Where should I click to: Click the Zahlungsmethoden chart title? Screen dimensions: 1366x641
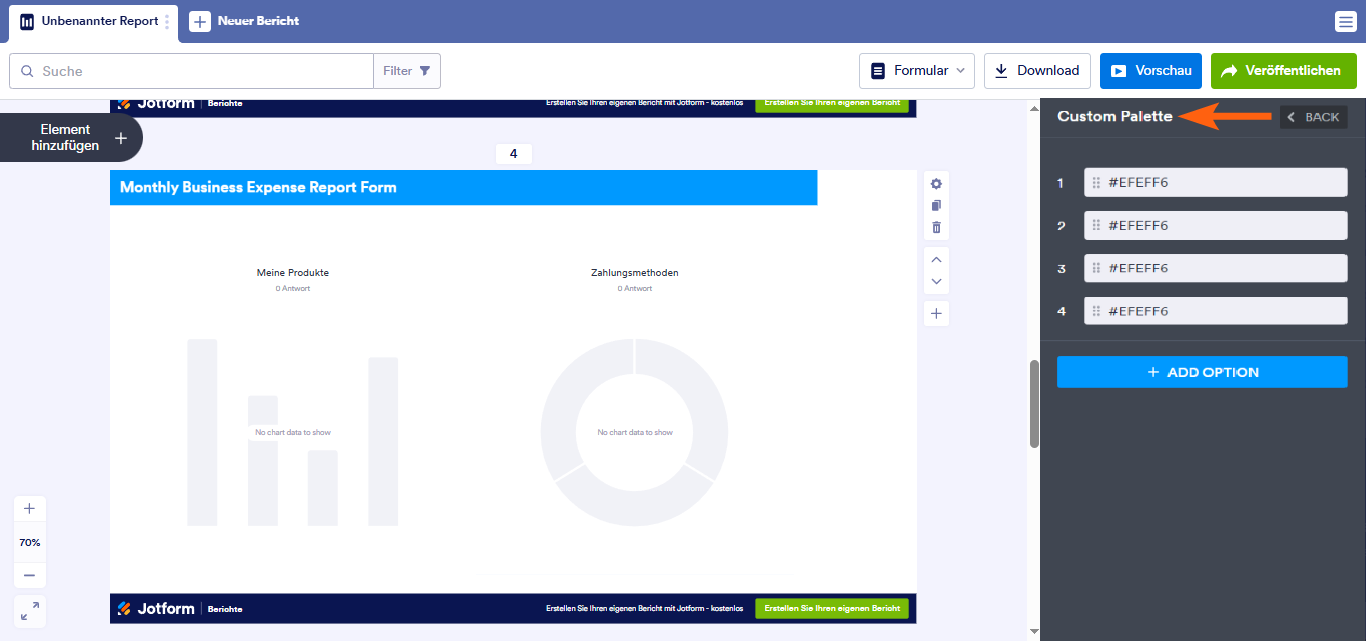[x=635, y=273]
